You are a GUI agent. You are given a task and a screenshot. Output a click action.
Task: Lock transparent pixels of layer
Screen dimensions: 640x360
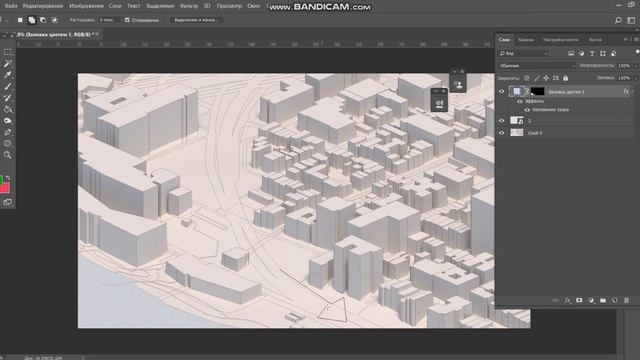coord(527,78)
